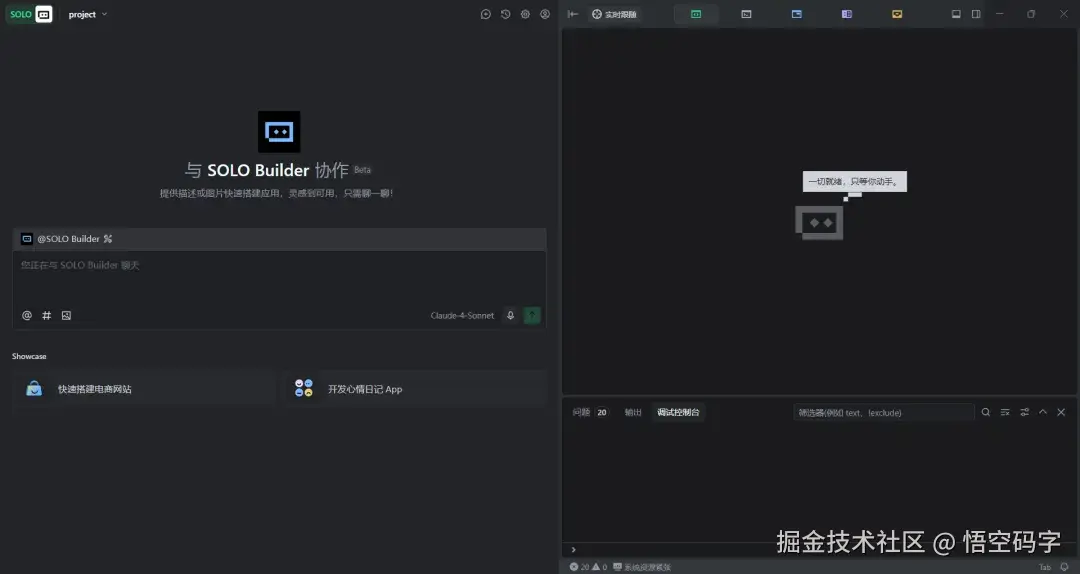
Task: Maximize the bottom panel with the chevron
Action: 1043,412
